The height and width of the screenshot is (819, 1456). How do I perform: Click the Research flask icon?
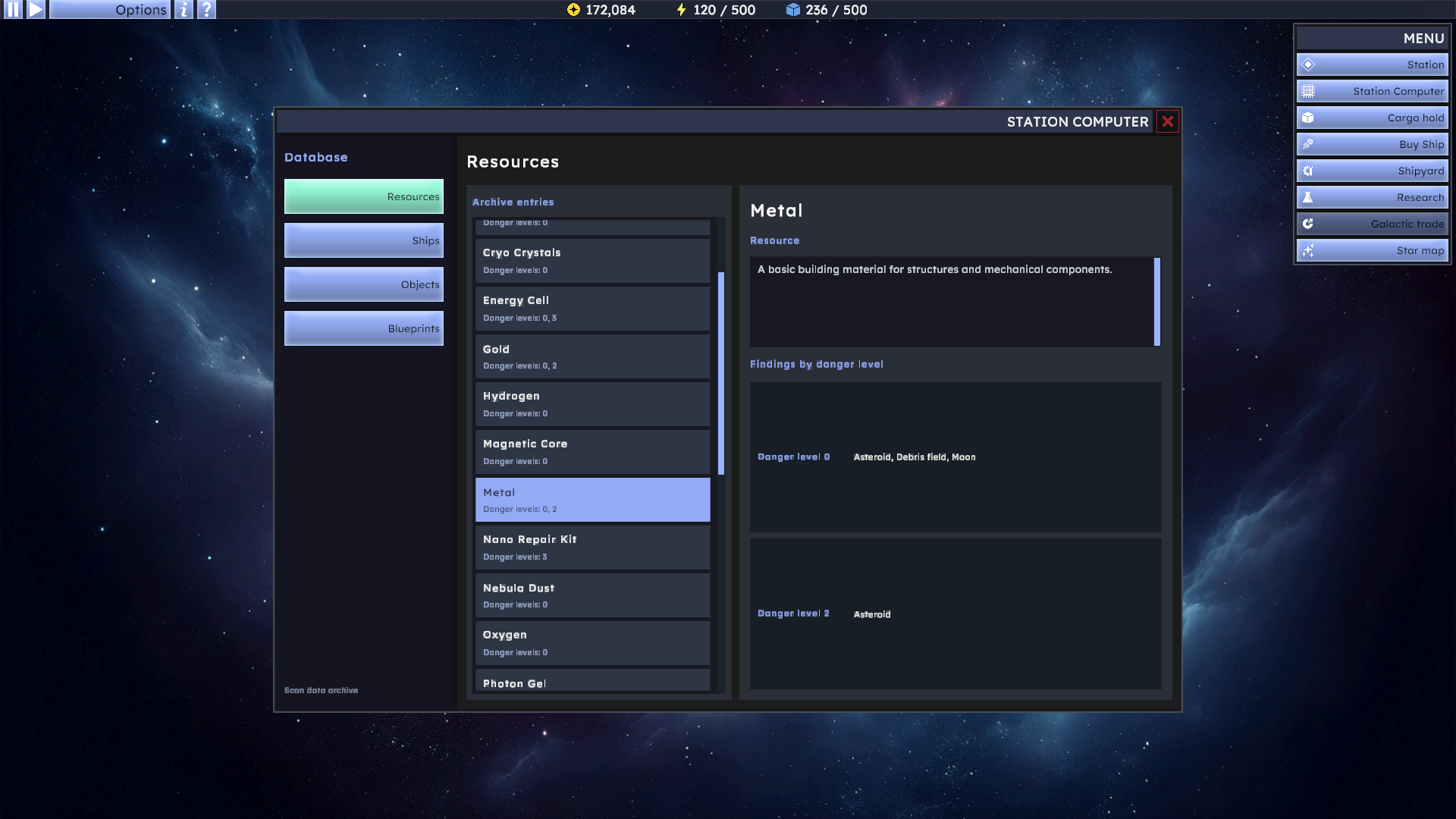coord(1308,197)
